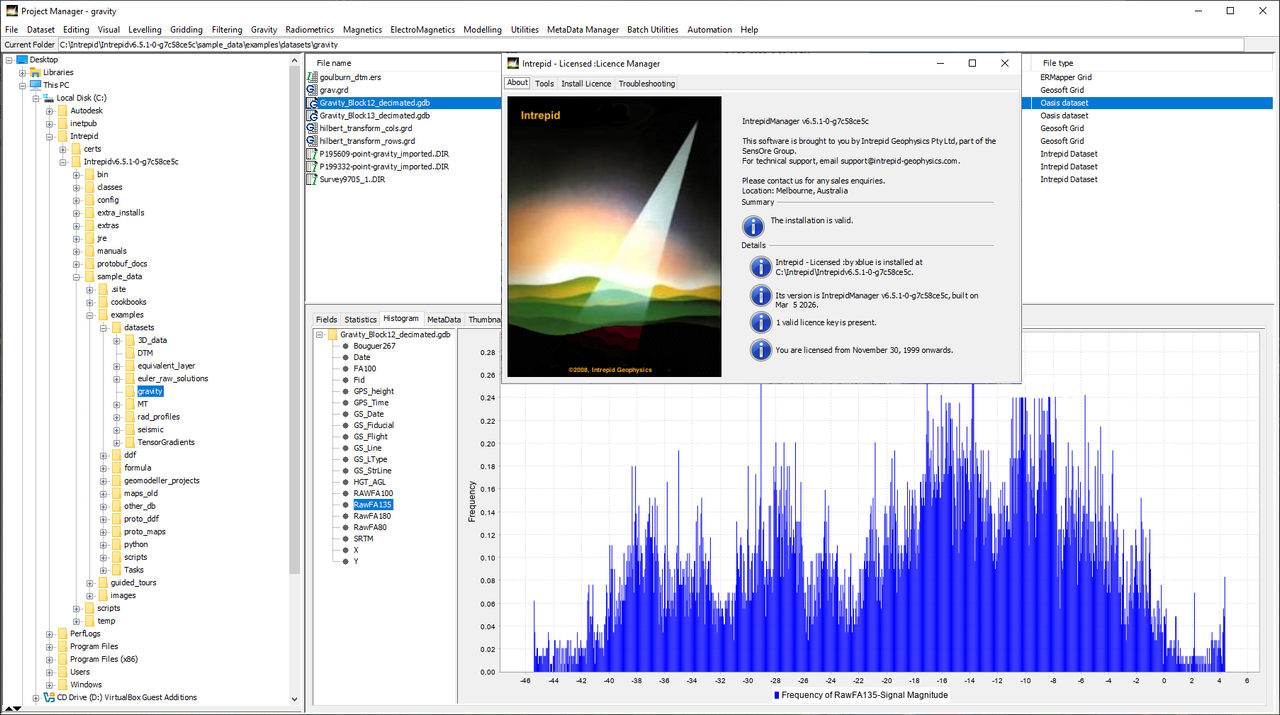Click the Desktop icon in folder tree
The image size is (1280, 715).
pos(22,60)
